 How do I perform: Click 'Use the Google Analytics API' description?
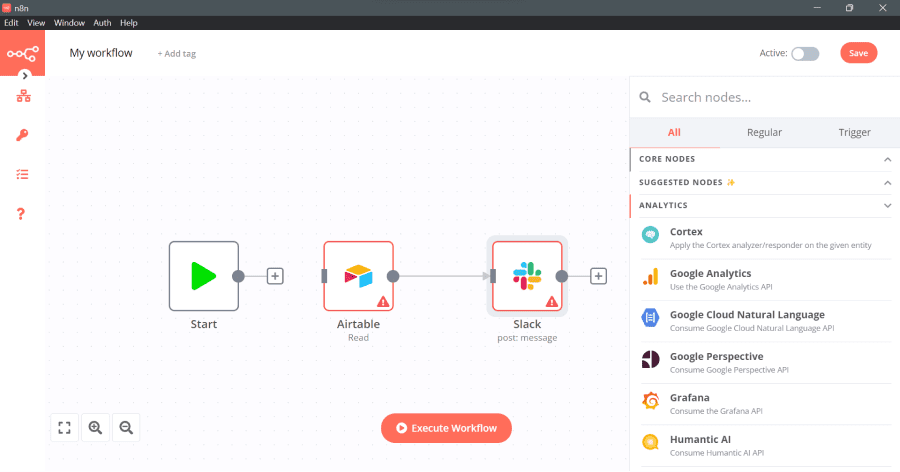coord(721,287)
